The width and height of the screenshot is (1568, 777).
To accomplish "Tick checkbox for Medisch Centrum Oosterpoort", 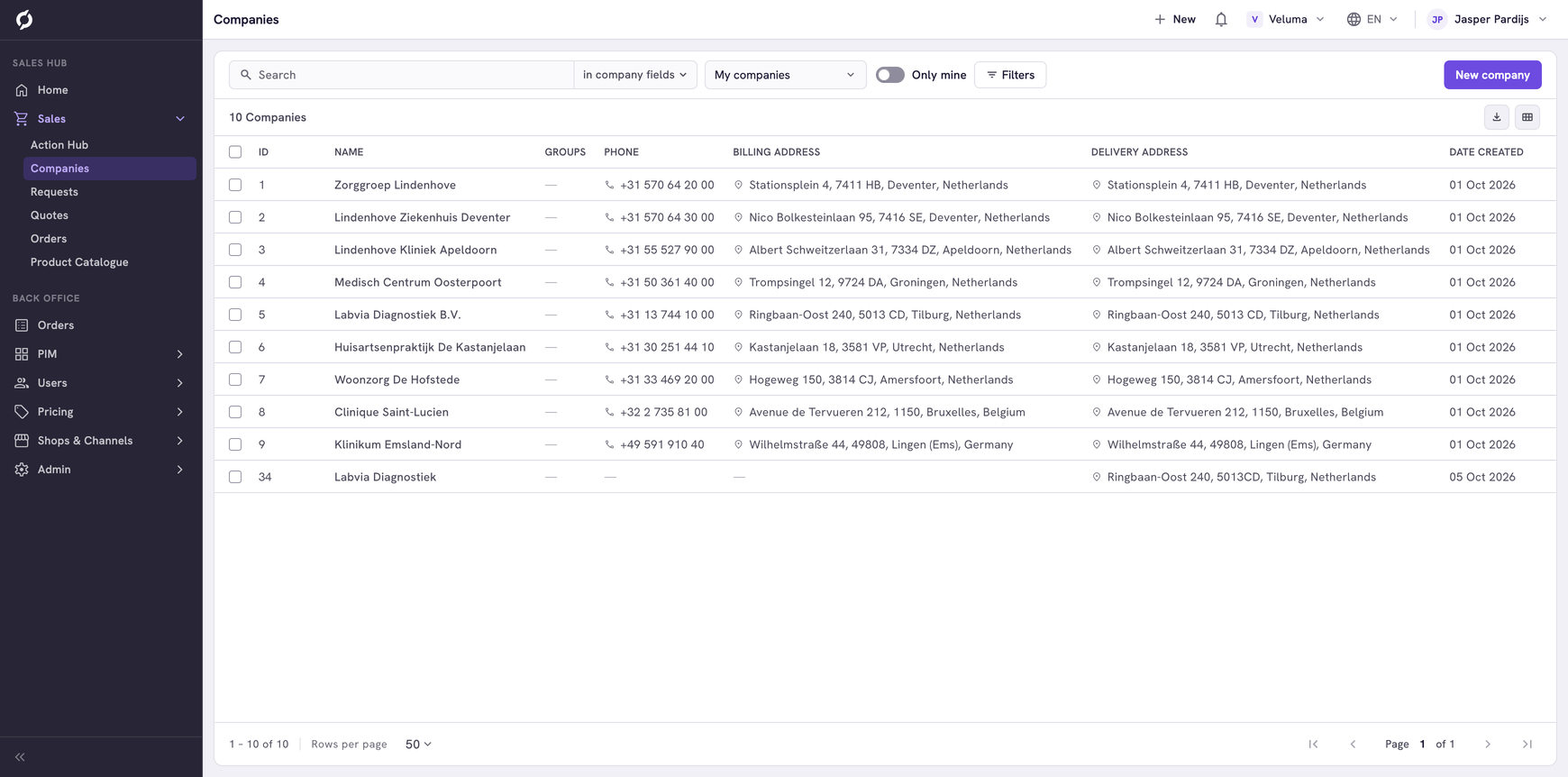I will [x=235, y=282].
